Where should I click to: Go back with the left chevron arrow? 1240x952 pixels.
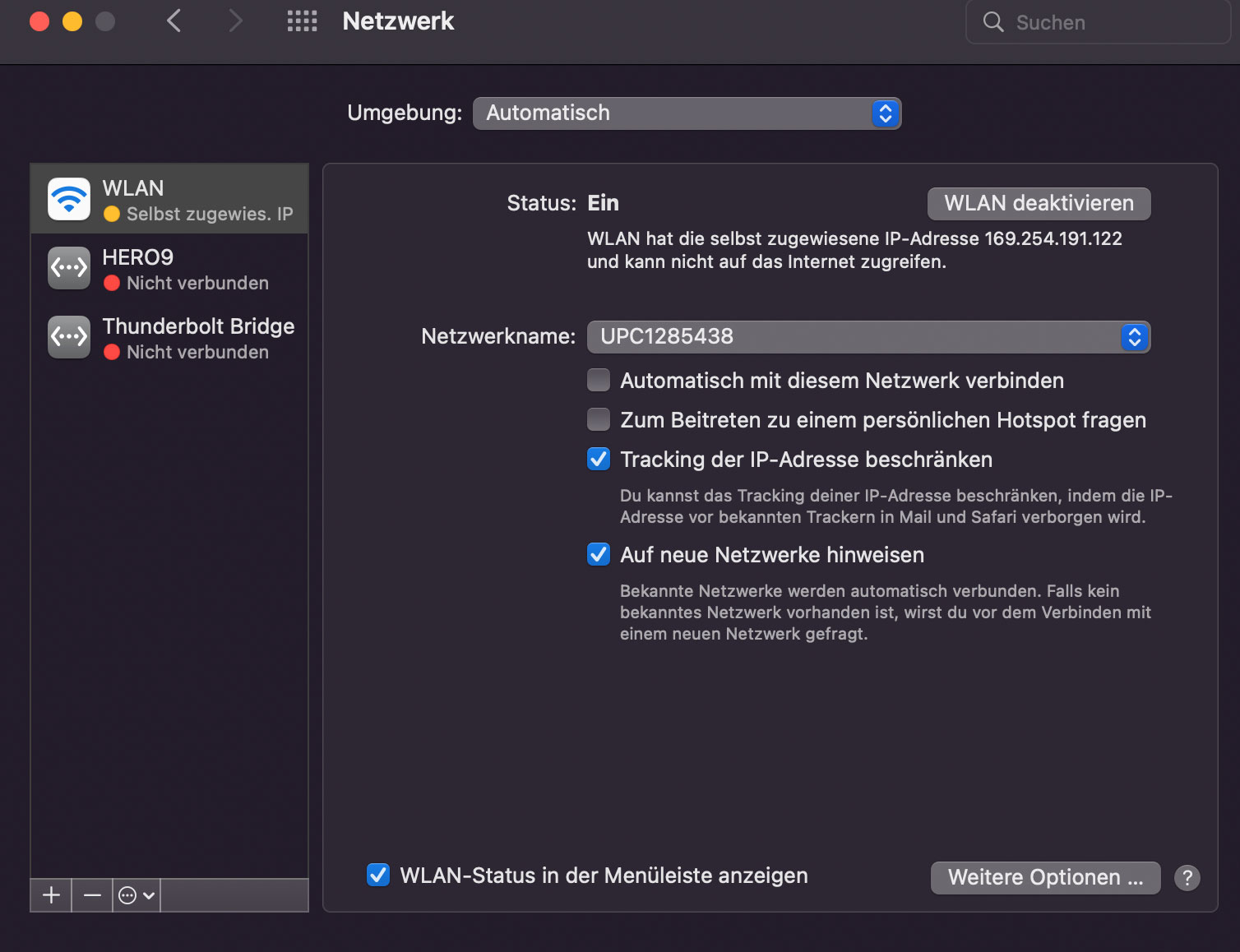click(174, 21)
